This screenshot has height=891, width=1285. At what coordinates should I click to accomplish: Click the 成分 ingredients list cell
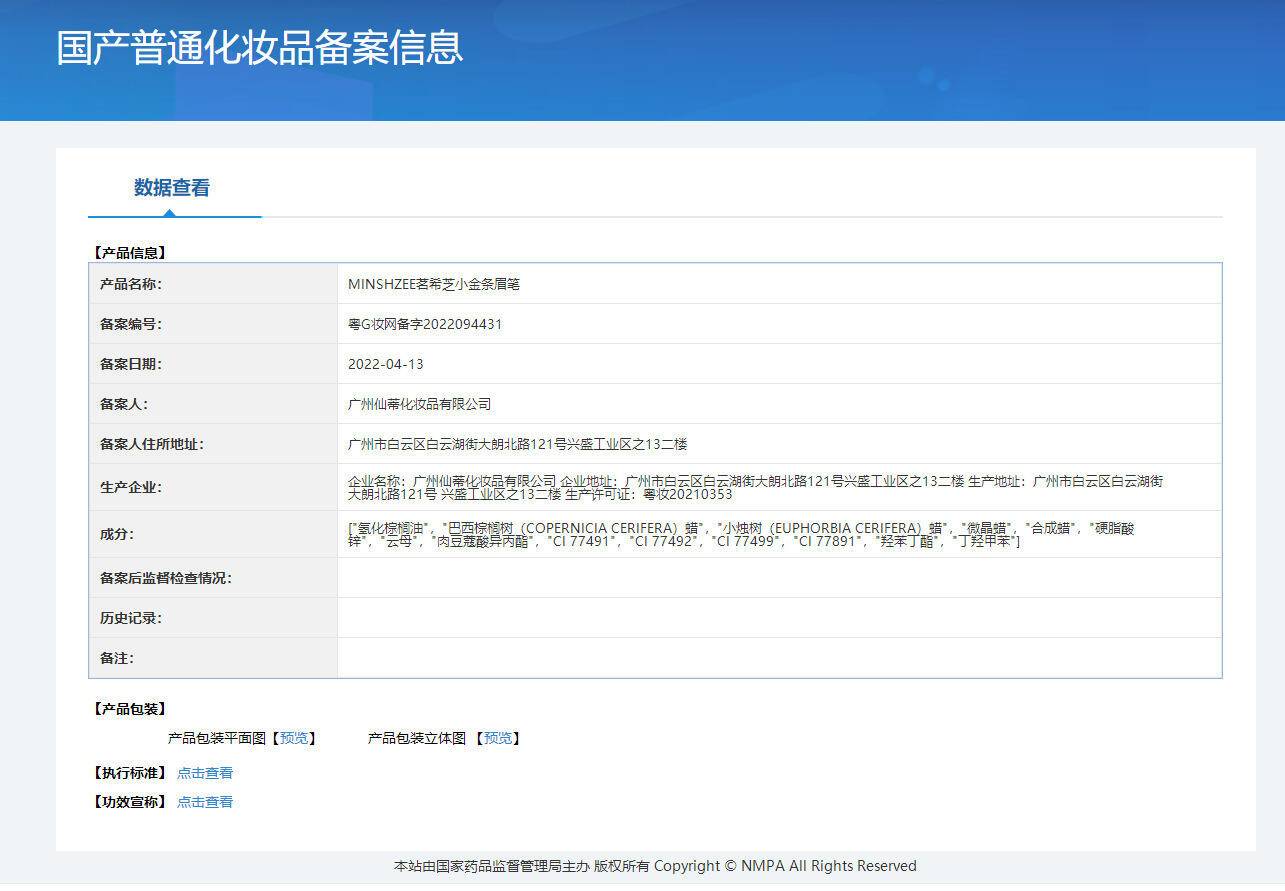coord(780,534)
